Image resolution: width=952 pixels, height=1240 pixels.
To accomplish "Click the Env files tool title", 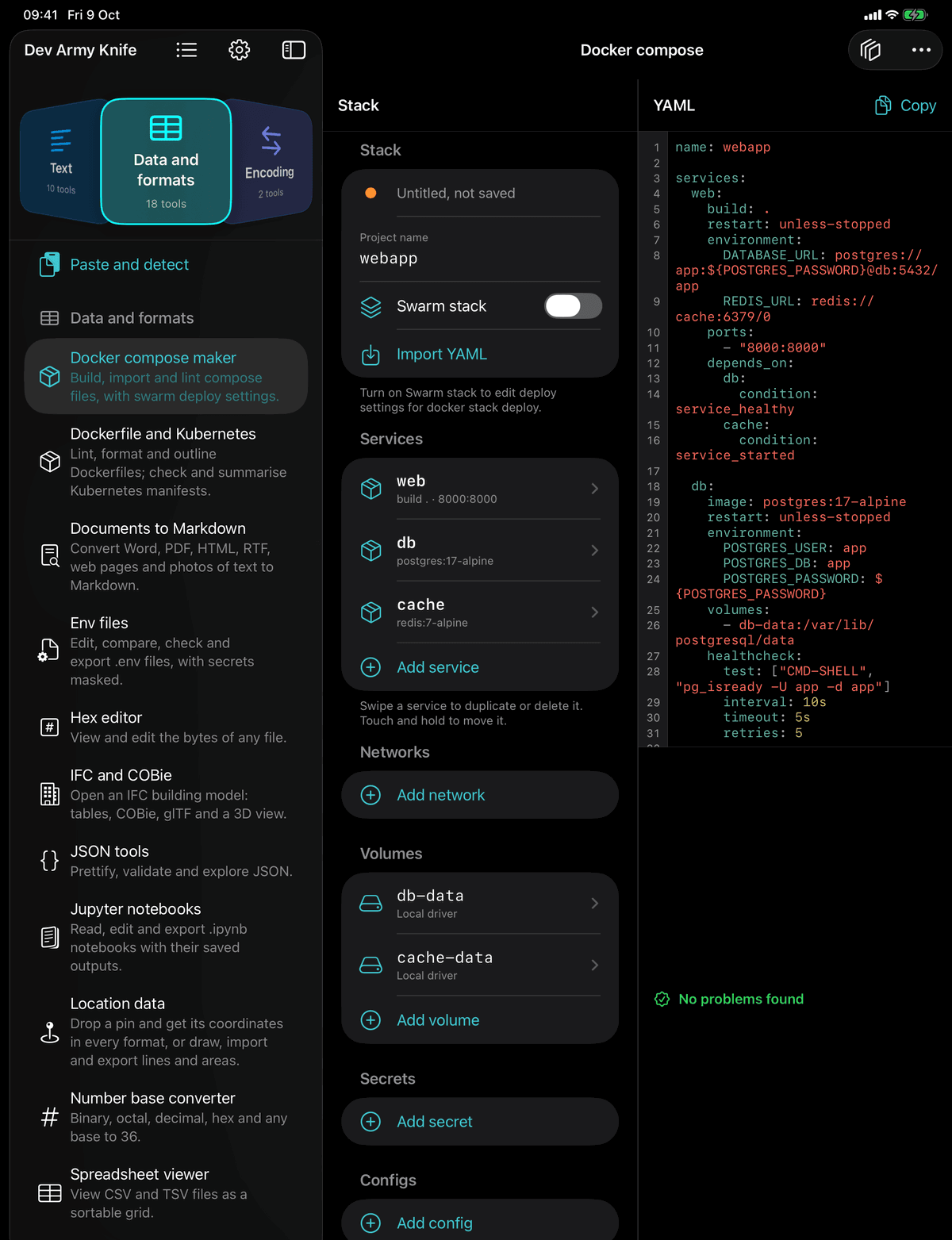I will coord(99,623).
